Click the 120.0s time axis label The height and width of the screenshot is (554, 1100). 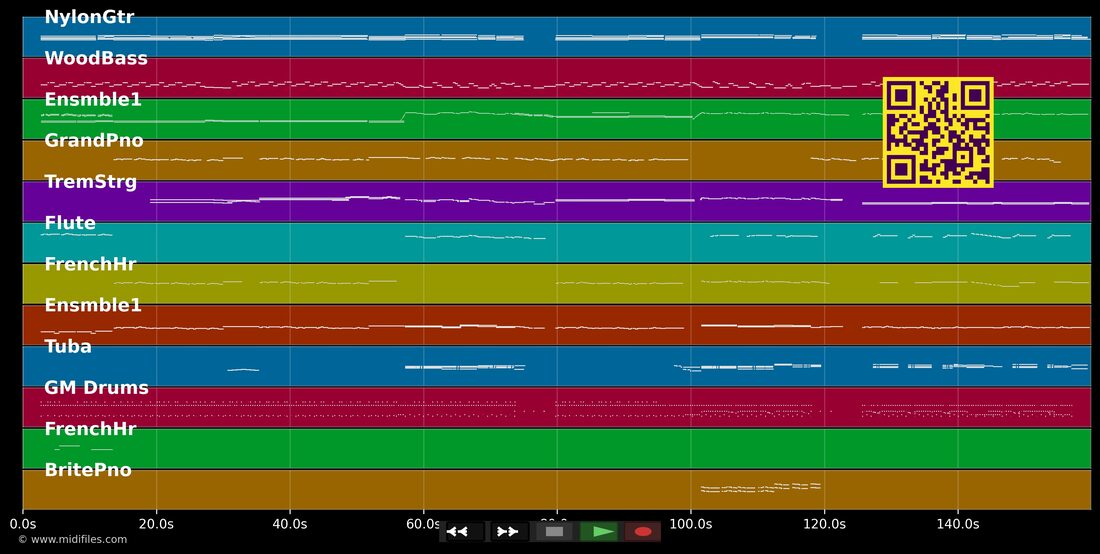pos(824,524)
